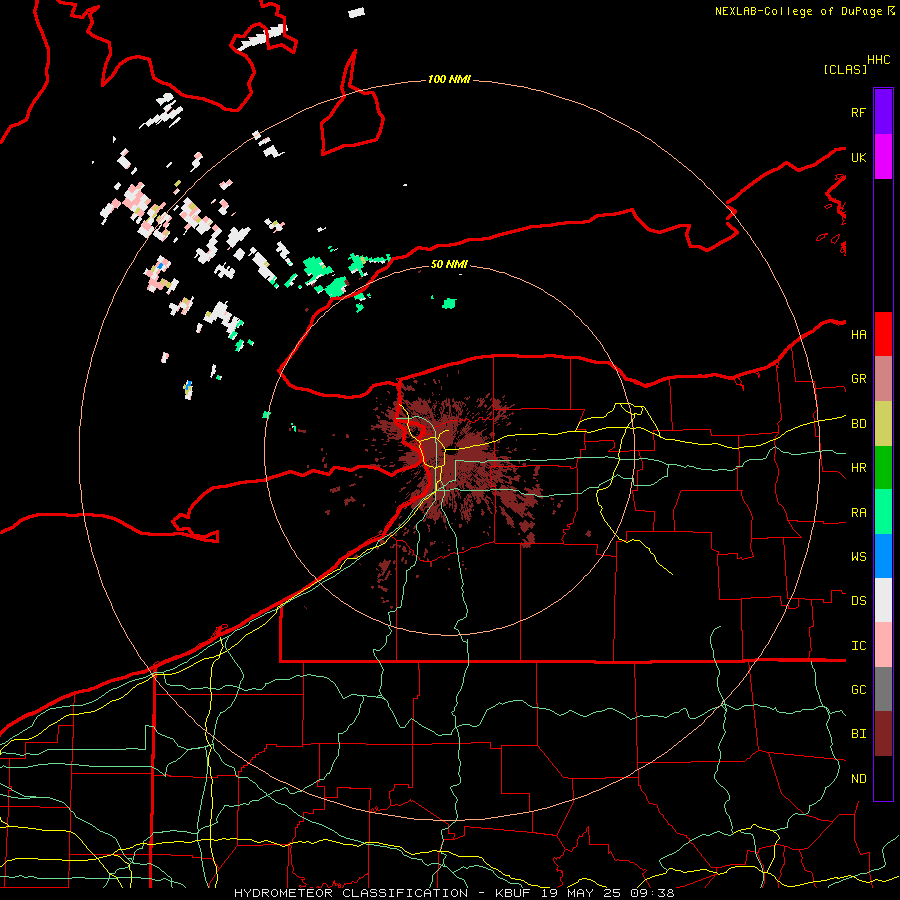Select the BD yellow legend swatch
The height and width of the screenshot is (900, 900).
[x=883, y=423]
